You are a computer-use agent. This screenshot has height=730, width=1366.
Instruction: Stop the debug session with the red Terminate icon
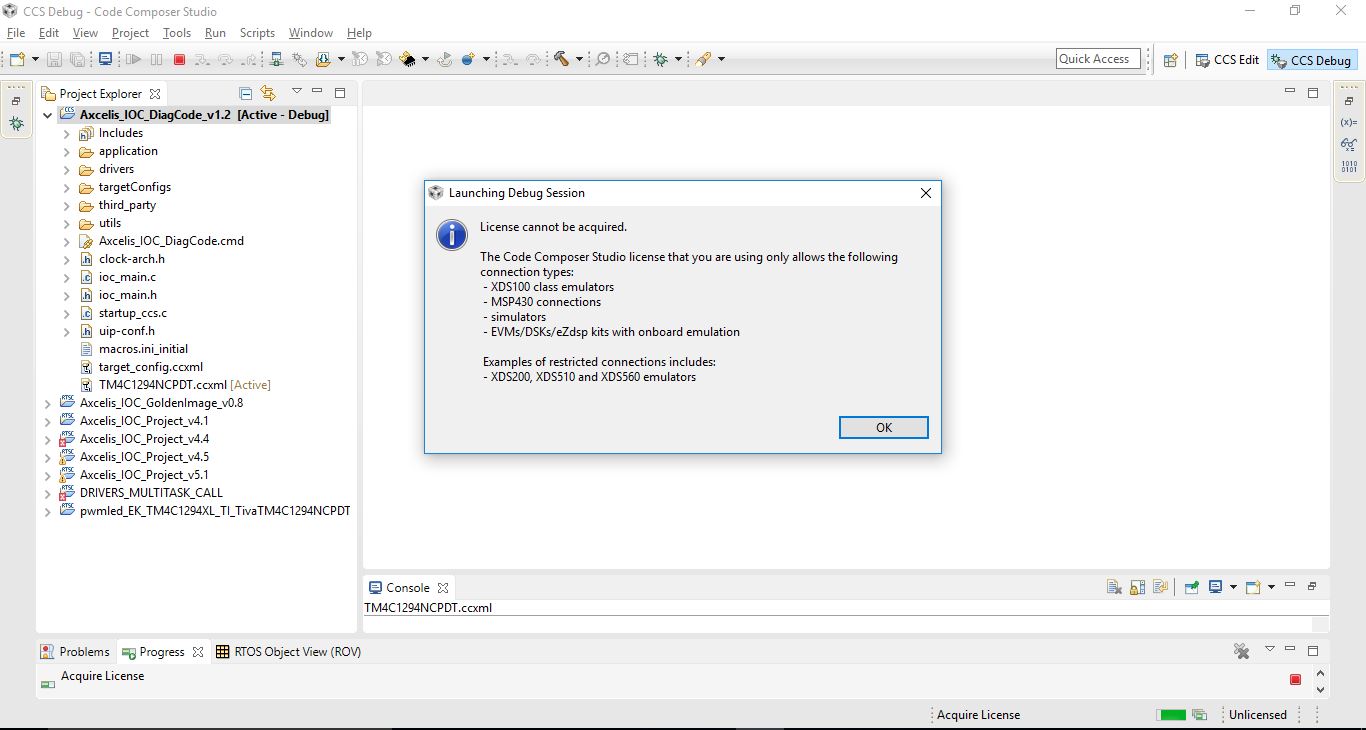pos(180,60)
